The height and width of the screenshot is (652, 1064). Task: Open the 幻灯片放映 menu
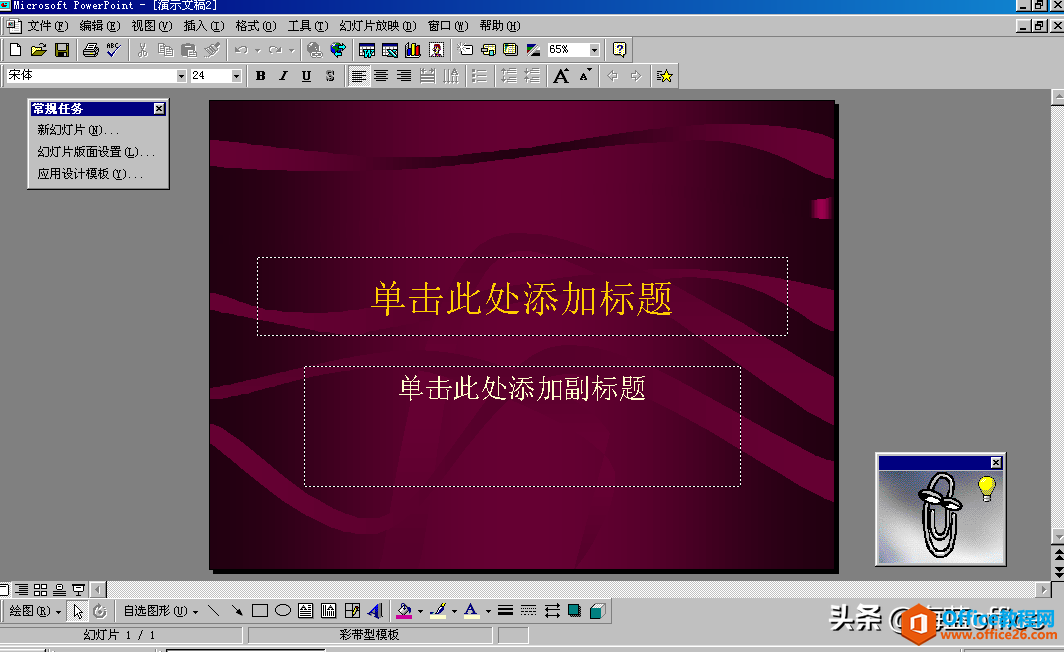pos(375,26)
